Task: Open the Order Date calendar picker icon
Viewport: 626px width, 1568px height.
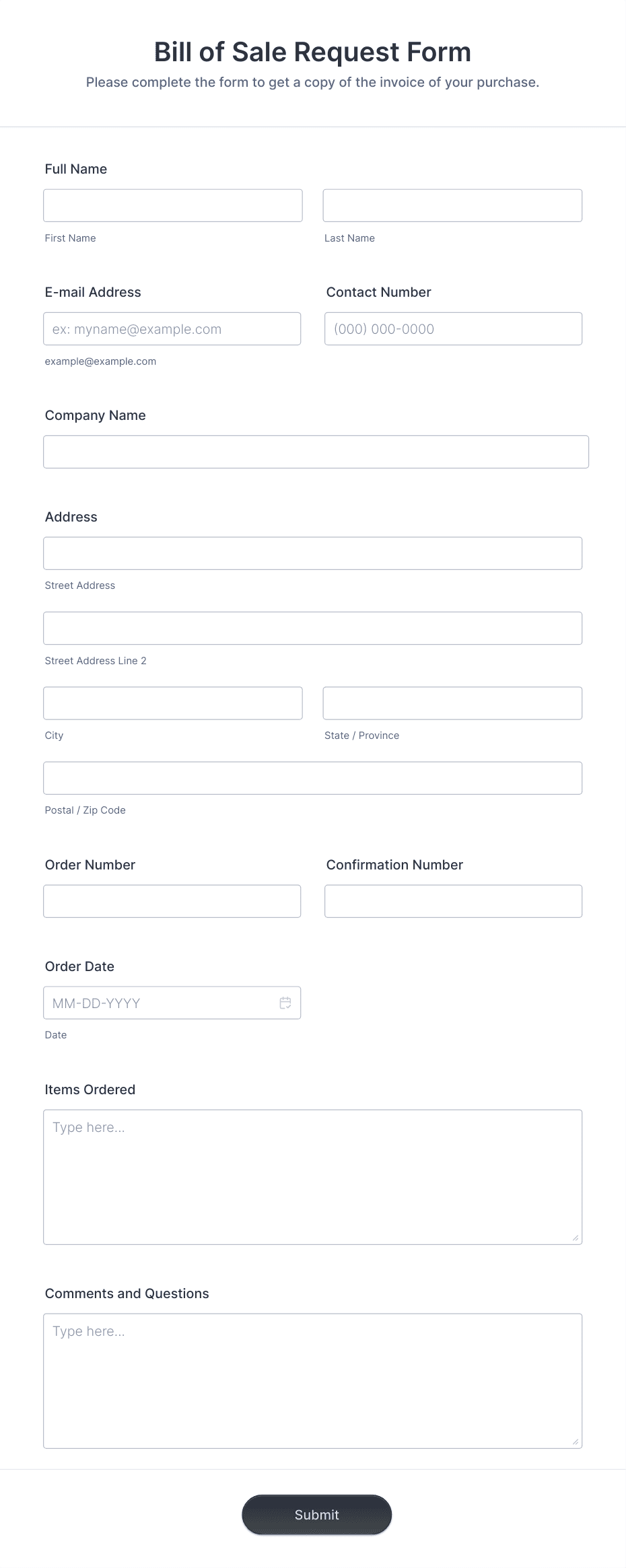Action: 285,1003
